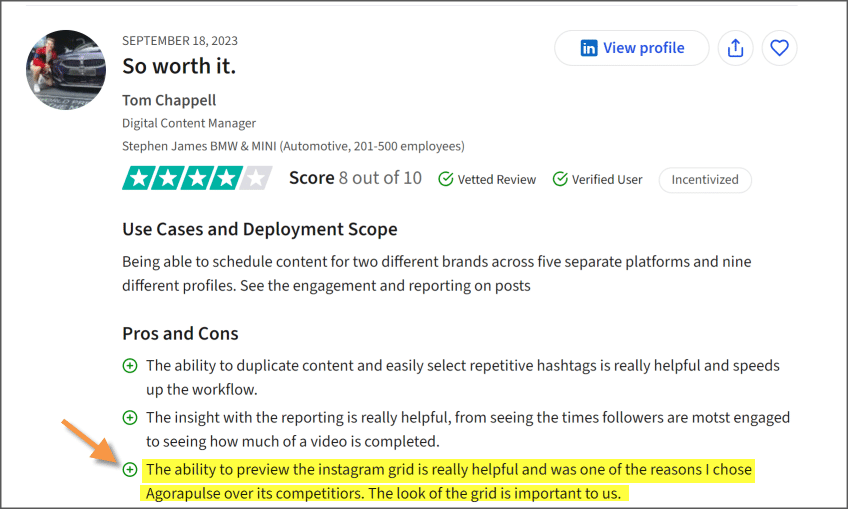
Task: Click the reviewer name Tom Chappell
Action: click(169, 100)
